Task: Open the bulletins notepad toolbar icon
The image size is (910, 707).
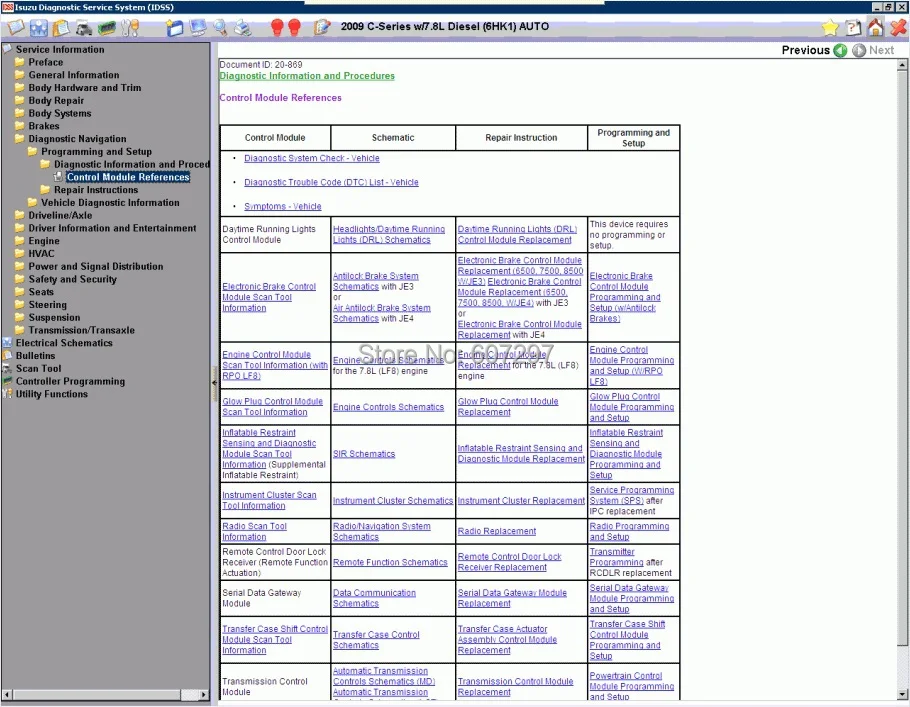Action: coord(61,27)
